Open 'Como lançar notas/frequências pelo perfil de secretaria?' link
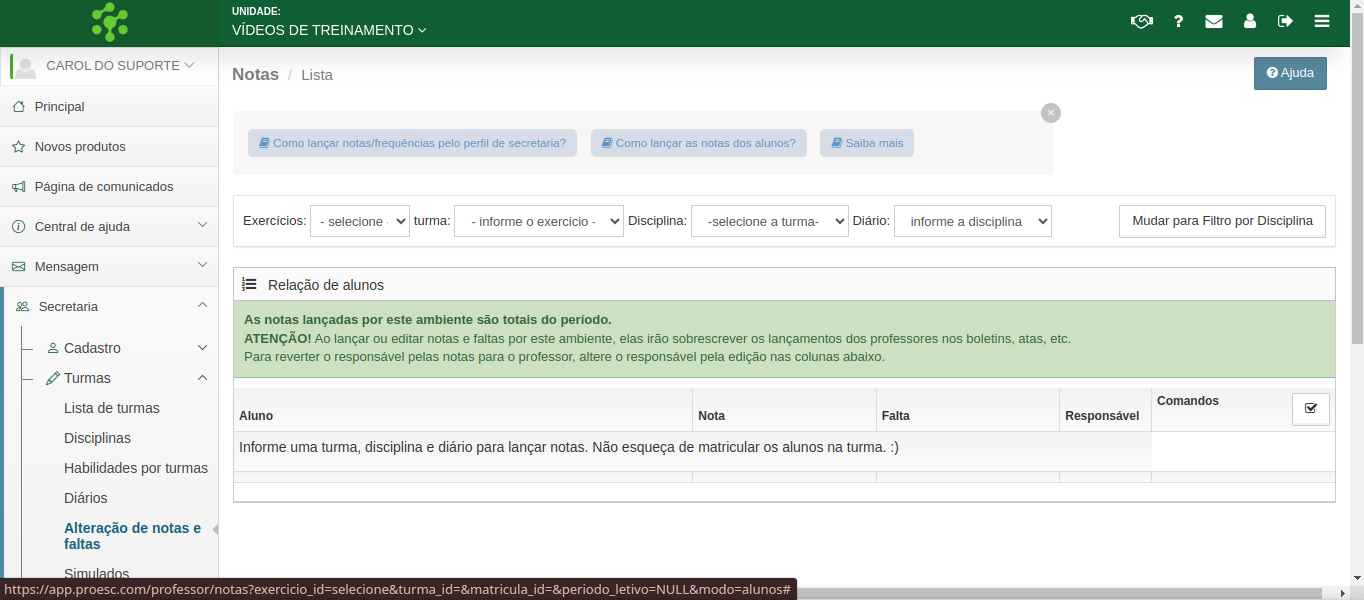The image size is (1364, 600). click(413, 143)
